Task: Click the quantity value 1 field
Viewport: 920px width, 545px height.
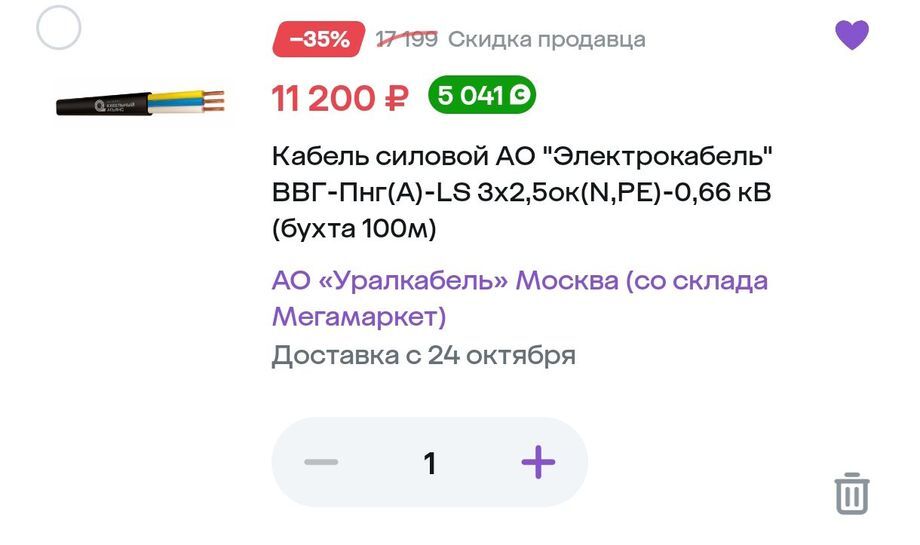Action: [430, 463]
